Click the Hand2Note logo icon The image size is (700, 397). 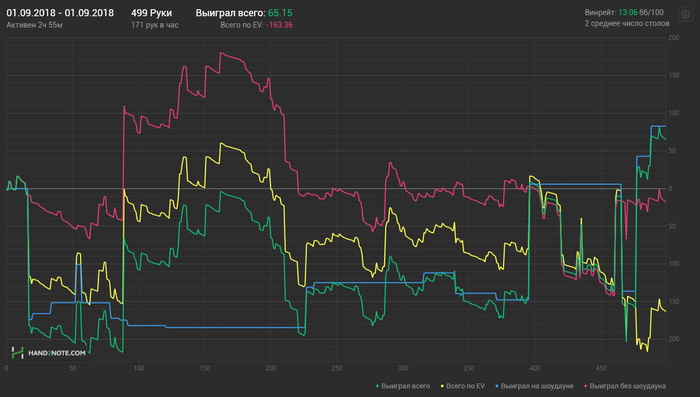point(17,353)
